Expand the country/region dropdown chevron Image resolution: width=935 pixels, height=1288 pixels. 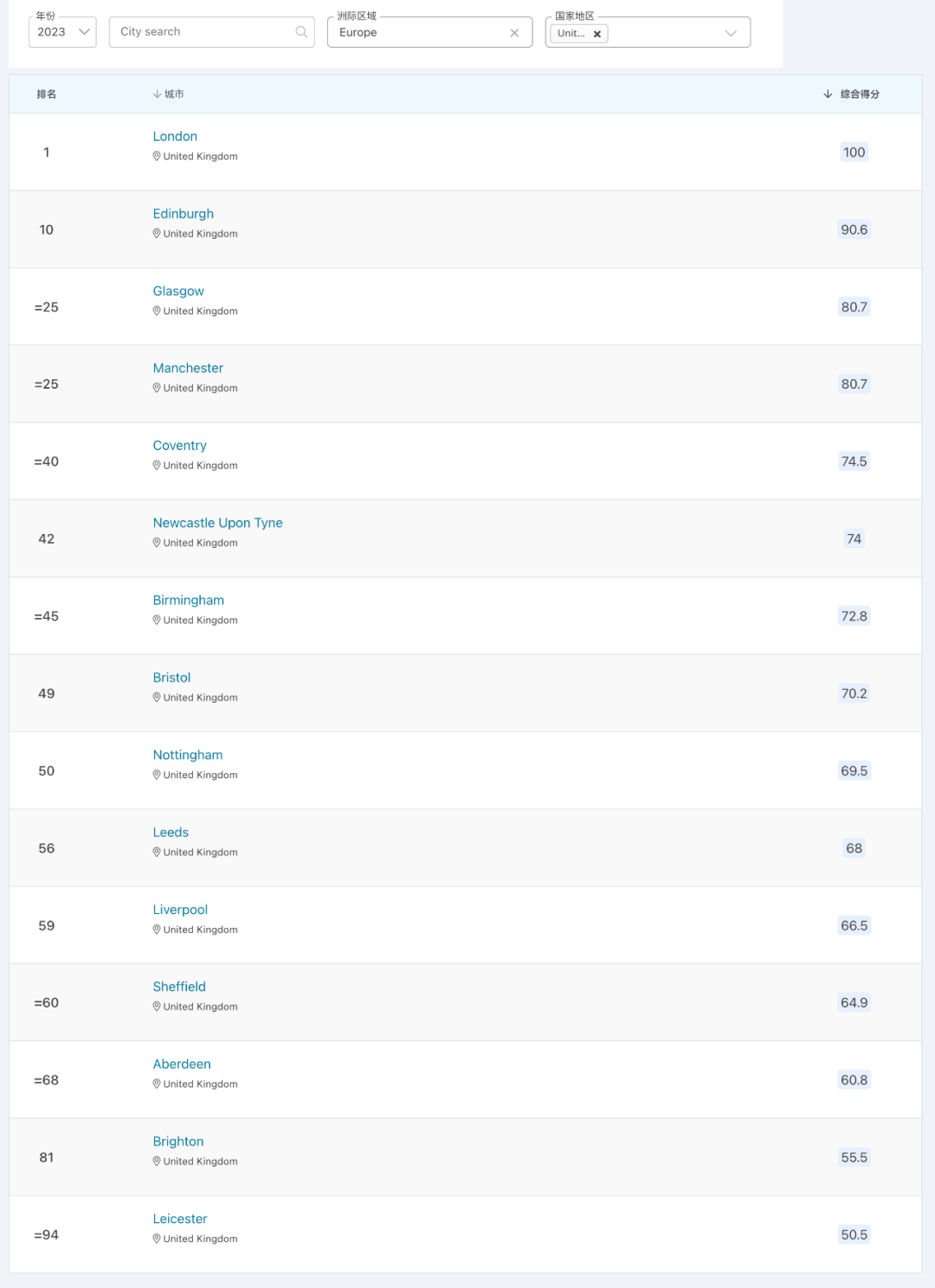coord(731,33)
